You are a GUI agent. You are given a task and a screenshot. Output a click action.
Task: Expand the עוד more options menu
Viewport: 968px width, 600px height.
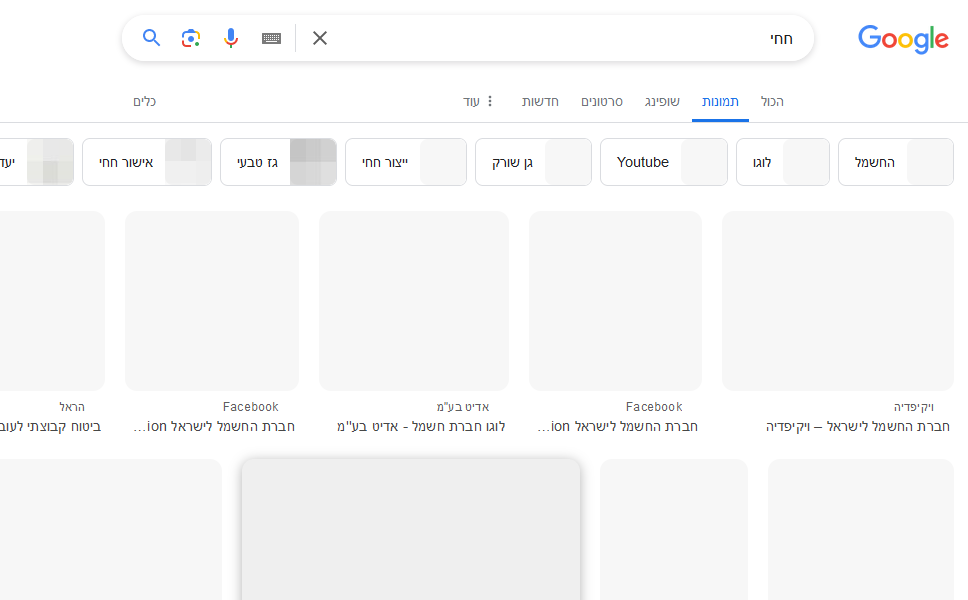pos(479,102)
